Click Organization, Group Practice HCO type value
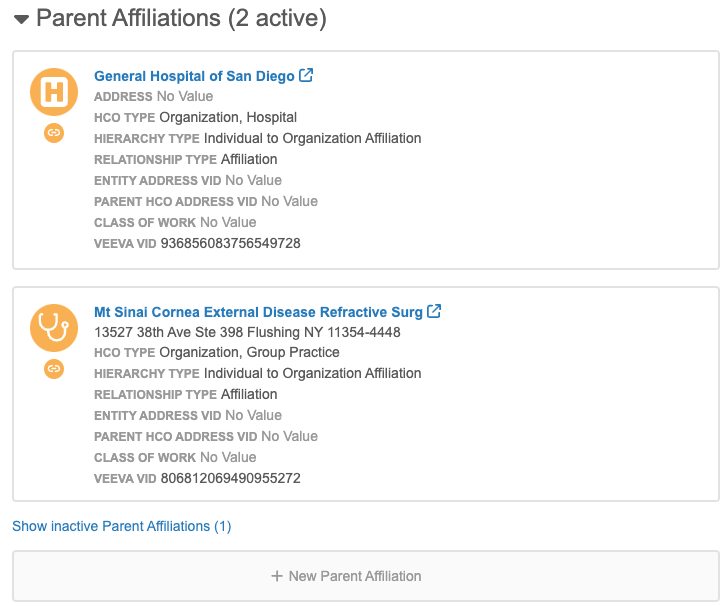Screen dimensions: 723x606 (x=249, y=352)
